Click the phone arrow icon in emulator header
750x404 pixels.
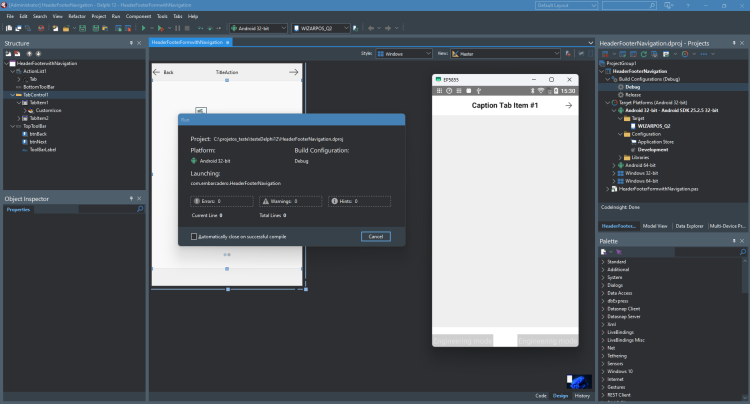[x=568, y=105]
